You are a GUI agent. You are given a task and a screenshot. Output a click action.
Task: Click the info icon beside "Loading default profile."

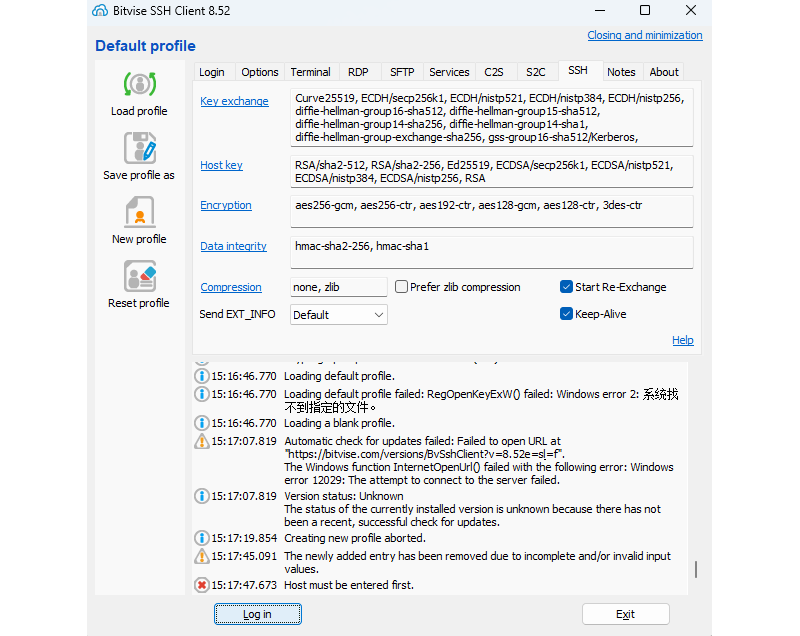(x=202, y=376)
